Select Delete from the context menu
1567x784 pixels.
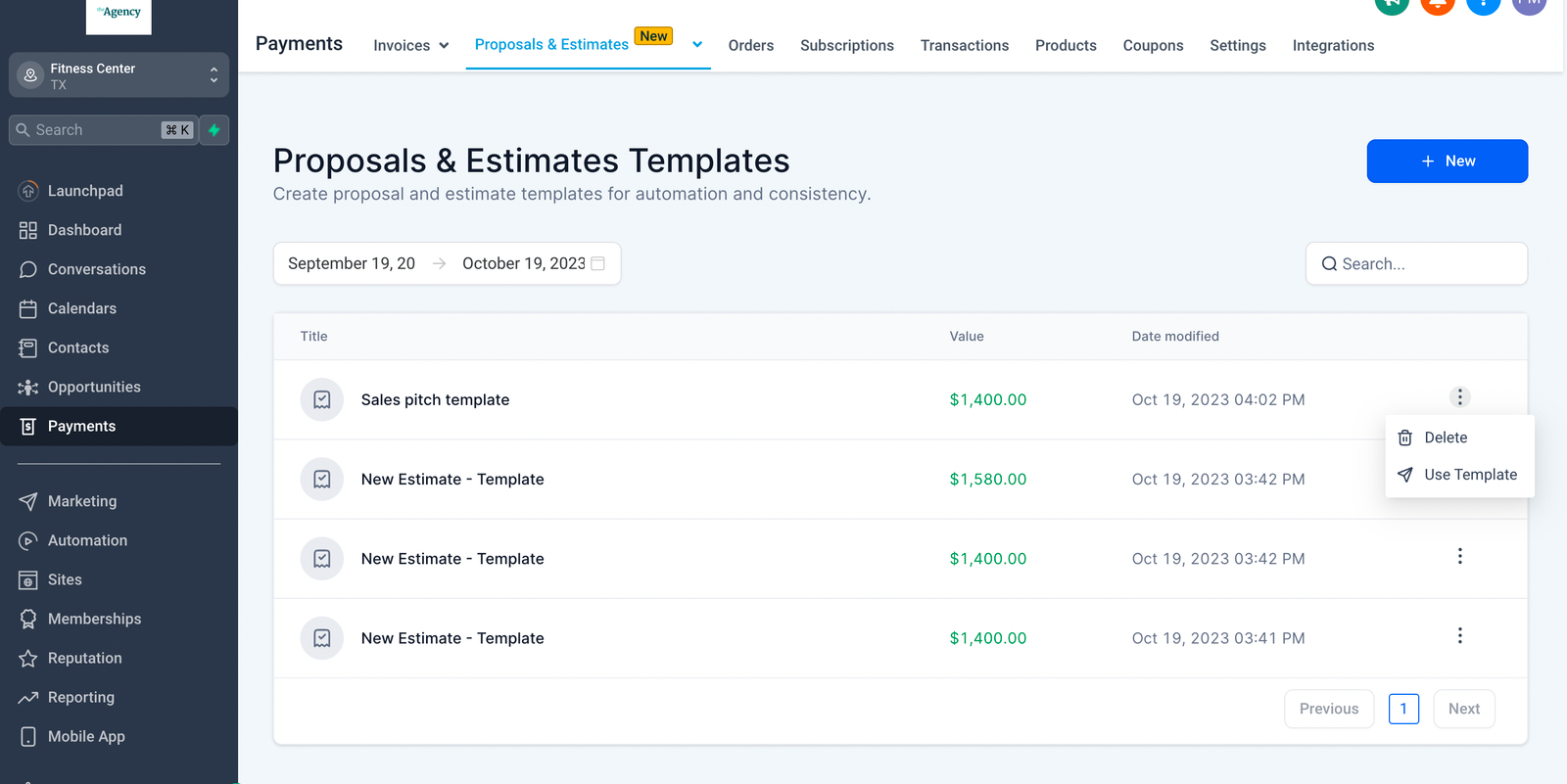point(1445,438)
